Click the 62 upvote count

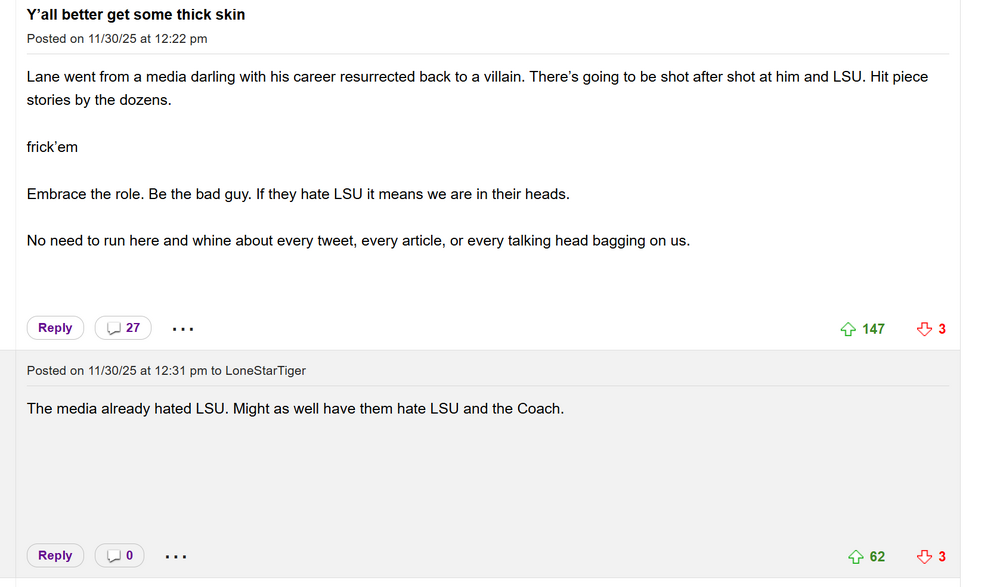tap(877, 557)
